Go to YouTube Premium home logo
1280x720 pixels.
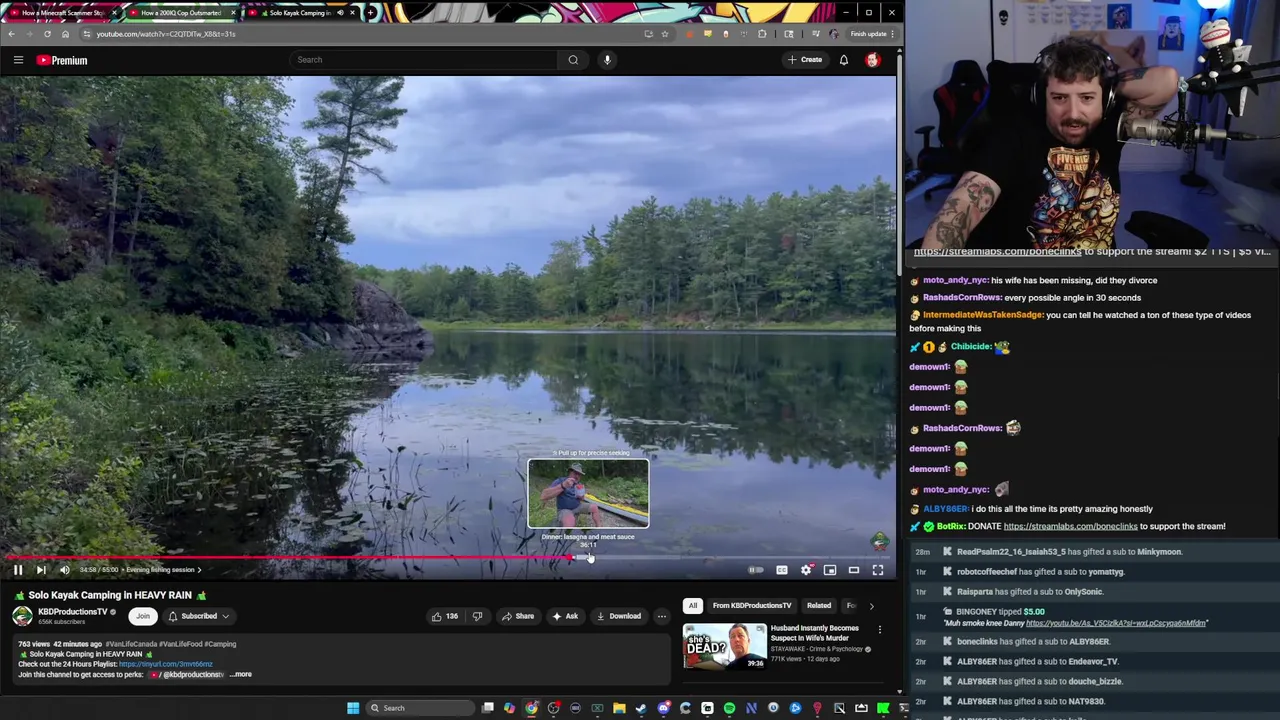tap(62, 60)
